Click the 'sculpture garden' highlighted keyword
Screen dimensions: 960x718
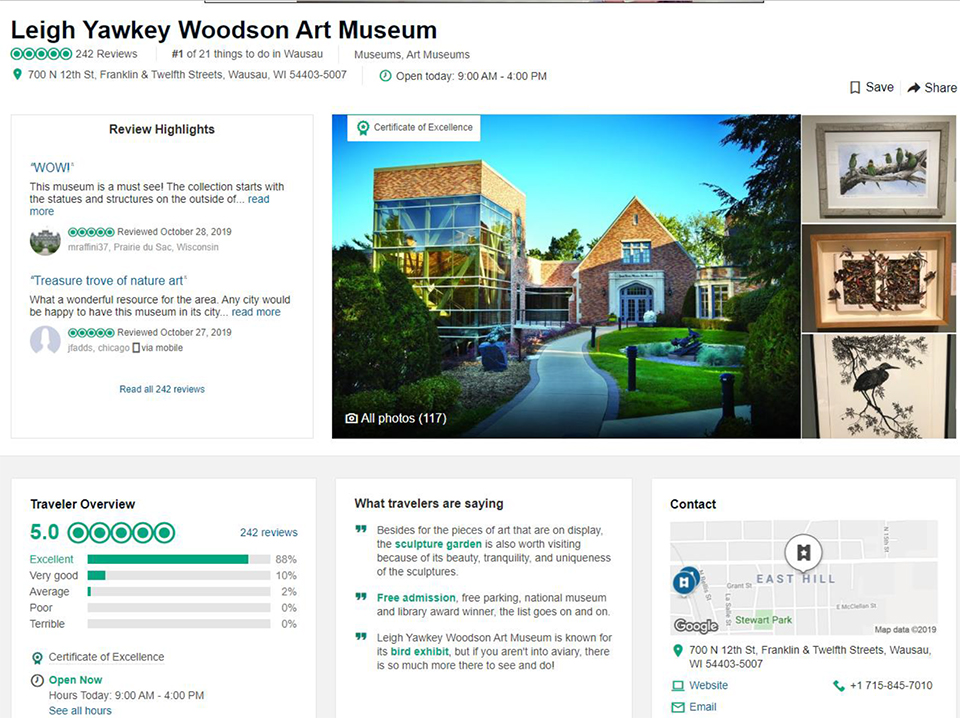coord(438,544)
